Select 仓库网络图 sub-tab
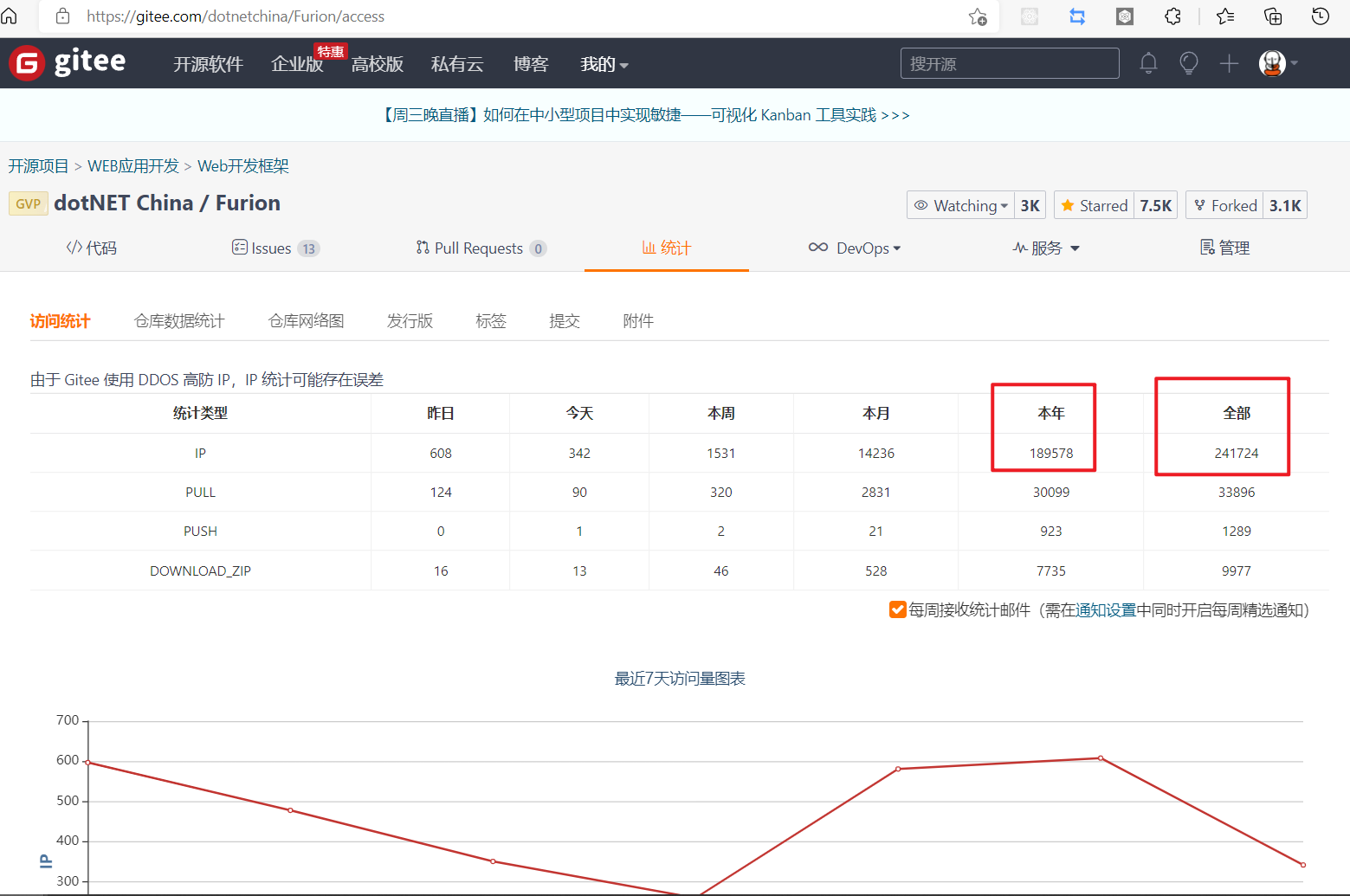The height and width of the screenshot is (896, 1350). (x=307, y=321)
